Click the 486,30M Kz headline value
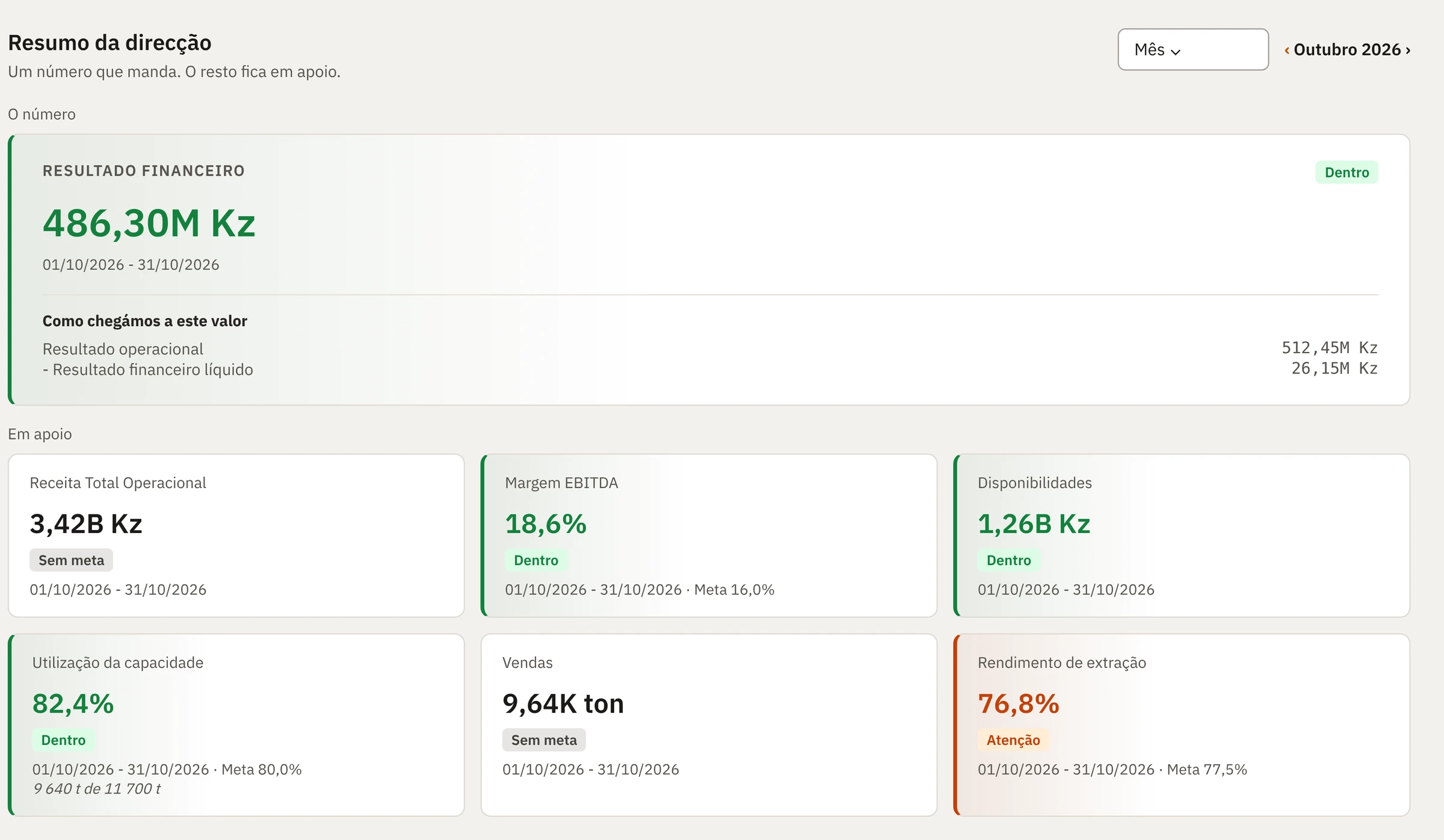Image resolution: width=1444 pixels, height=840 pixels. coord(149,223)
